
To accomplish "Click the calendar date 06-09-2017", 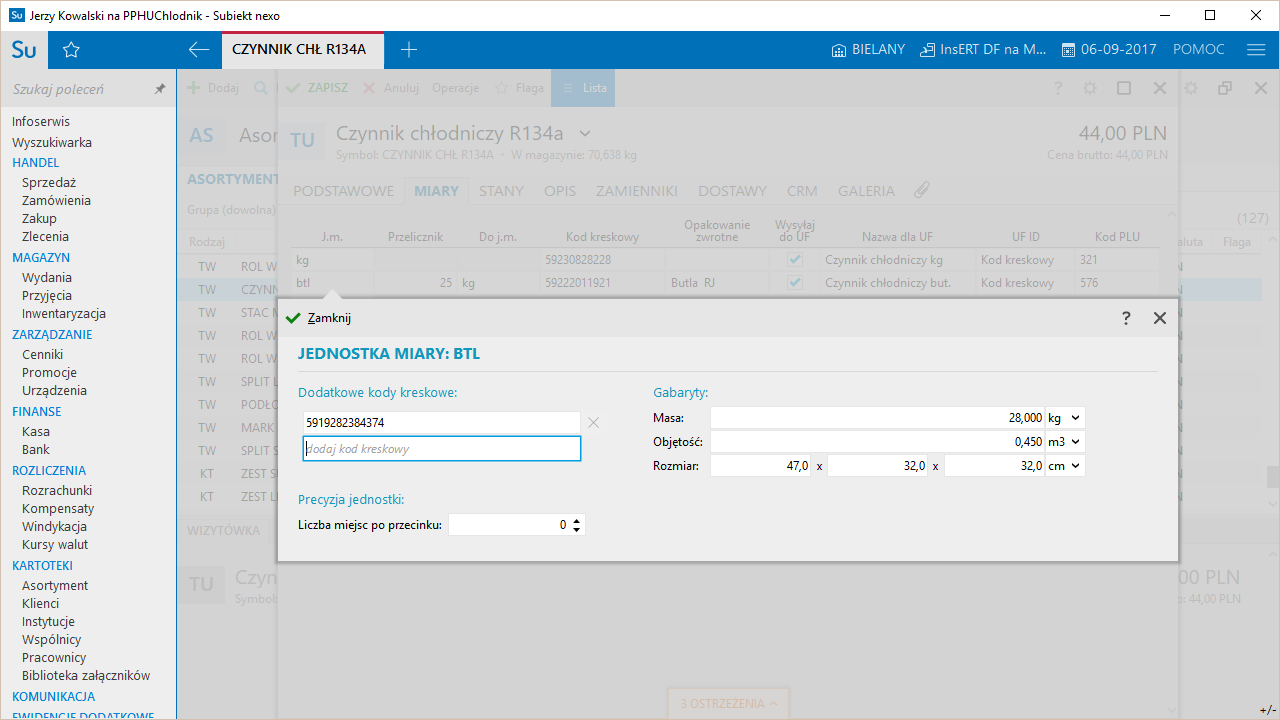I will click(x=1108, y=50).
